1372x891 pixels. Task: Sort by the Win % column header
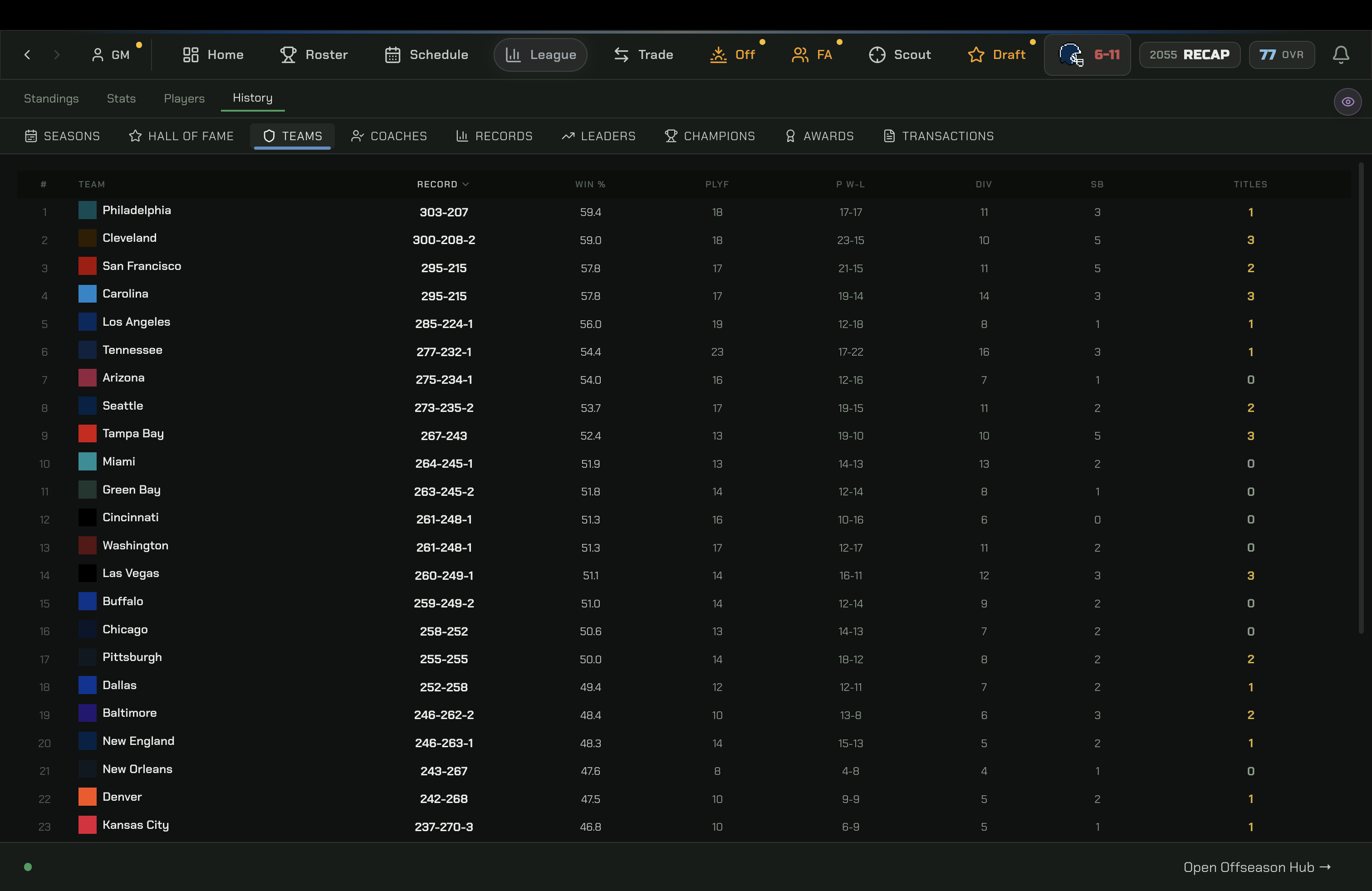(590, 185)
